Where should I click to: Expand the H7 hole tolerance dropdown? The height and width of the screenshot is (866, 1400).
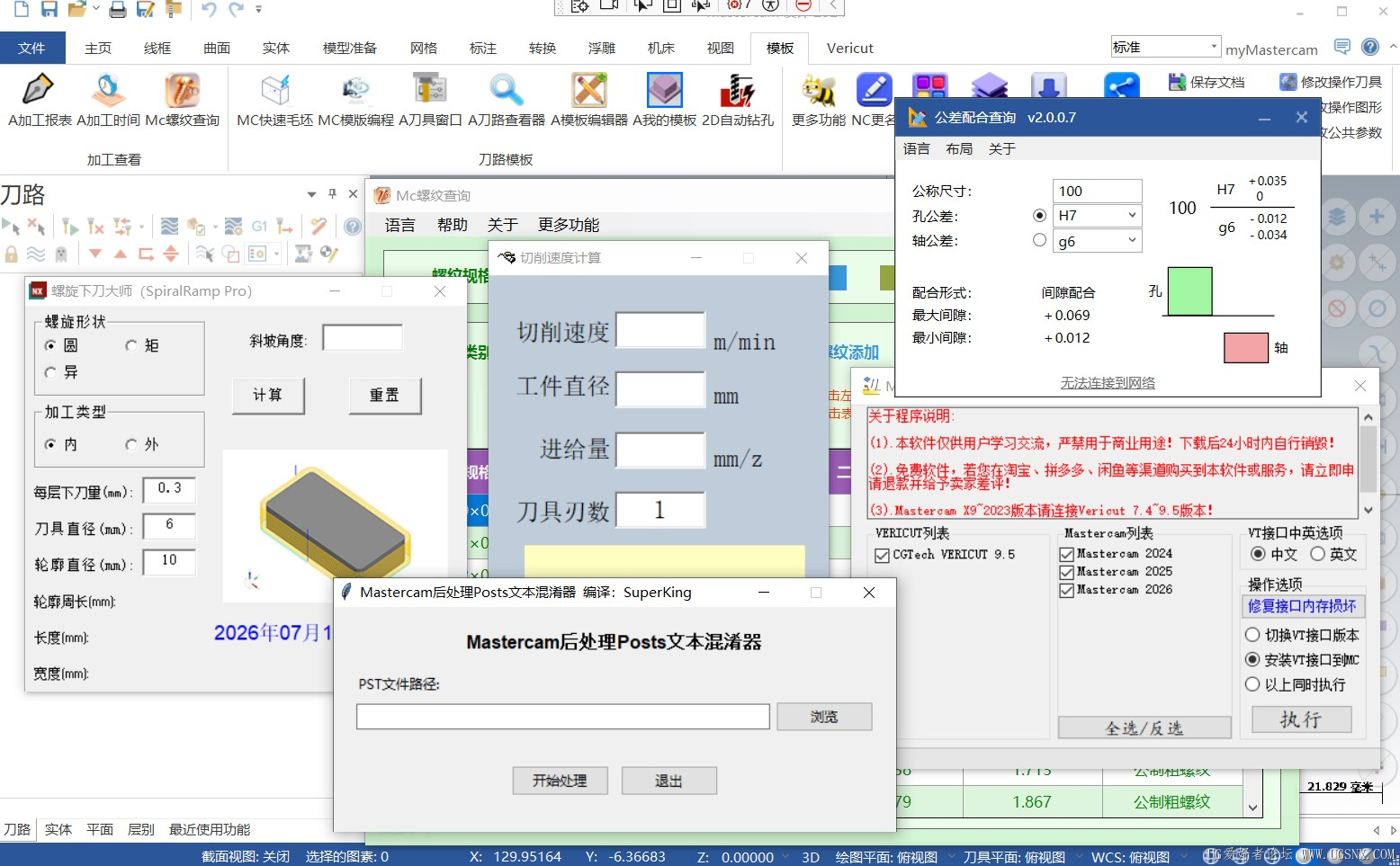[1132, 216]
